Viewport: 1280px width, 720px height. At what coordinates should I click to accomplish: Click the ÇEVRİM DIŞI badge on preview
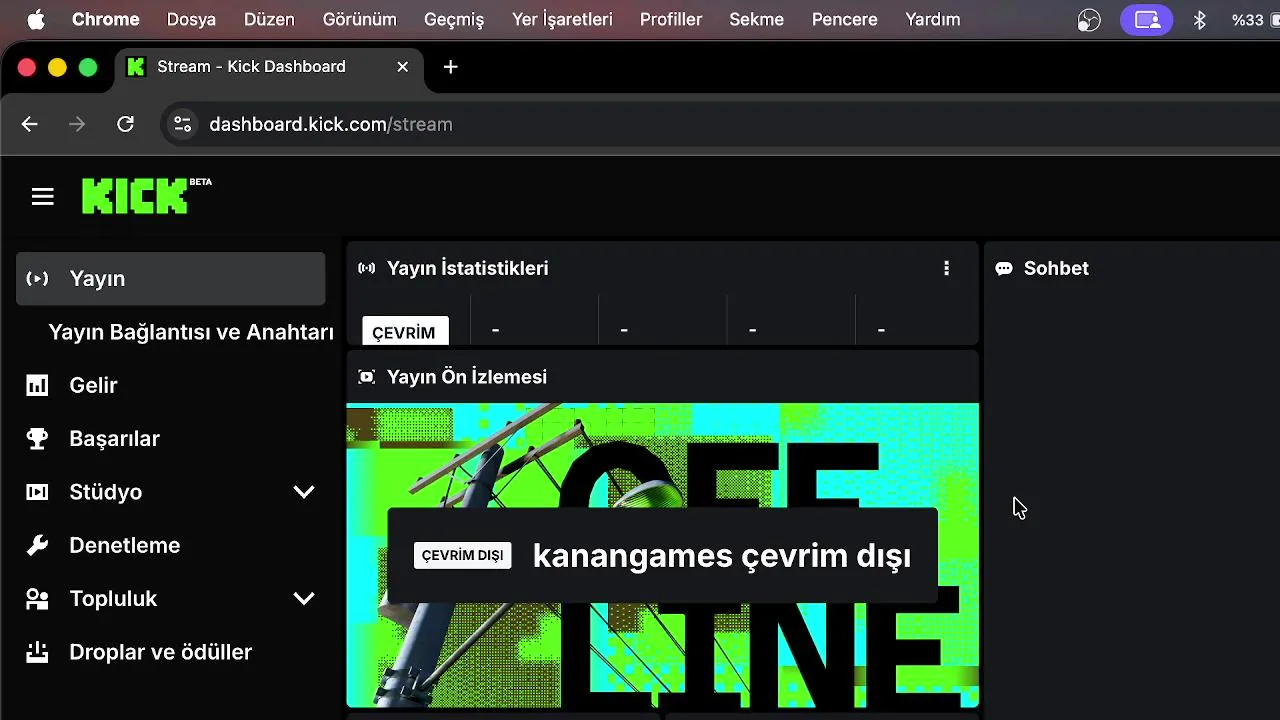point(462,555)
